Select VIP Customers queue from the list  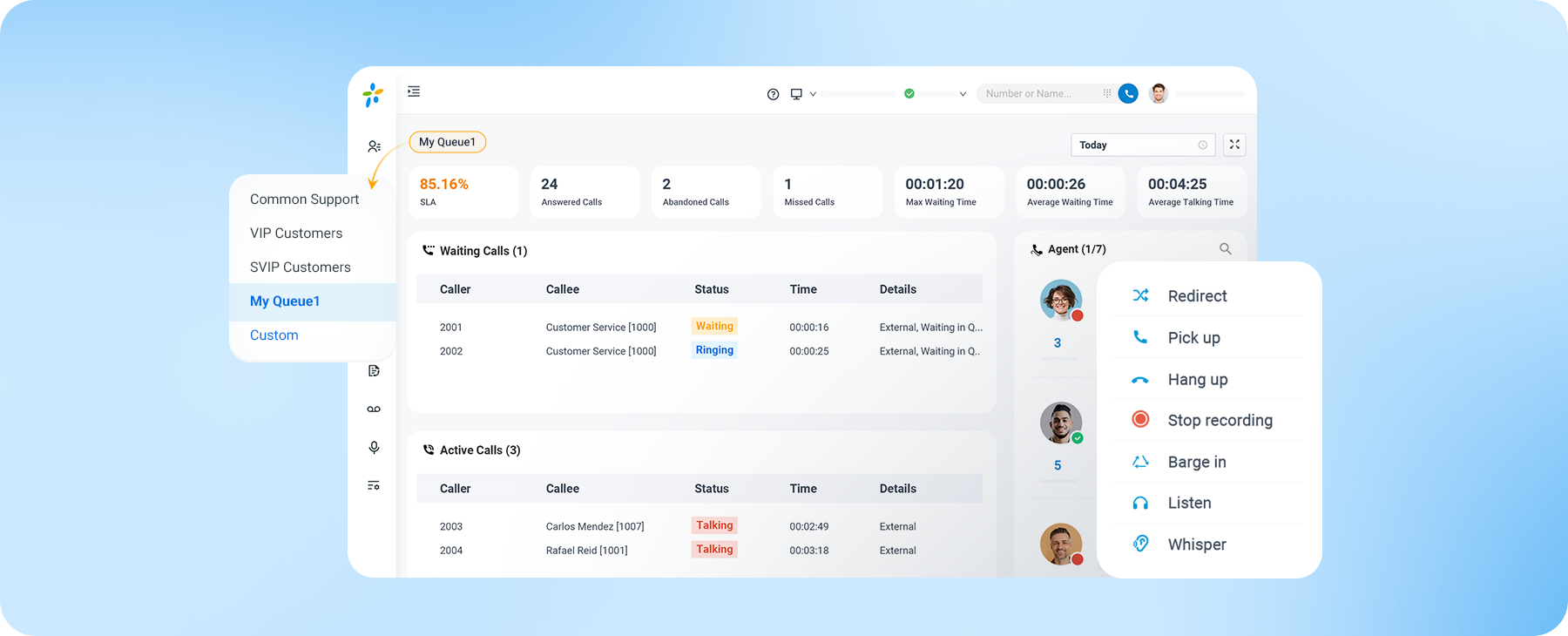point(296,233)
